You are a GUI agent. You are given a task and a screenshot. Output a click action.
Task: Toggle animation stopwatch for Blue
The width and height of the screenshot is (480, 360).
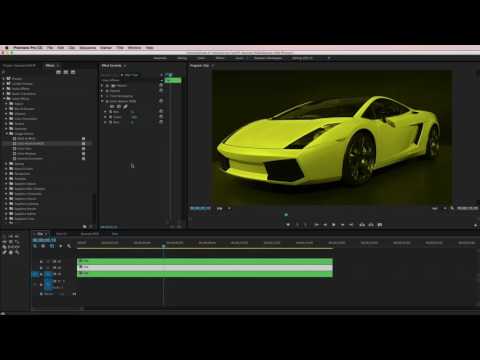click(110, 122)
